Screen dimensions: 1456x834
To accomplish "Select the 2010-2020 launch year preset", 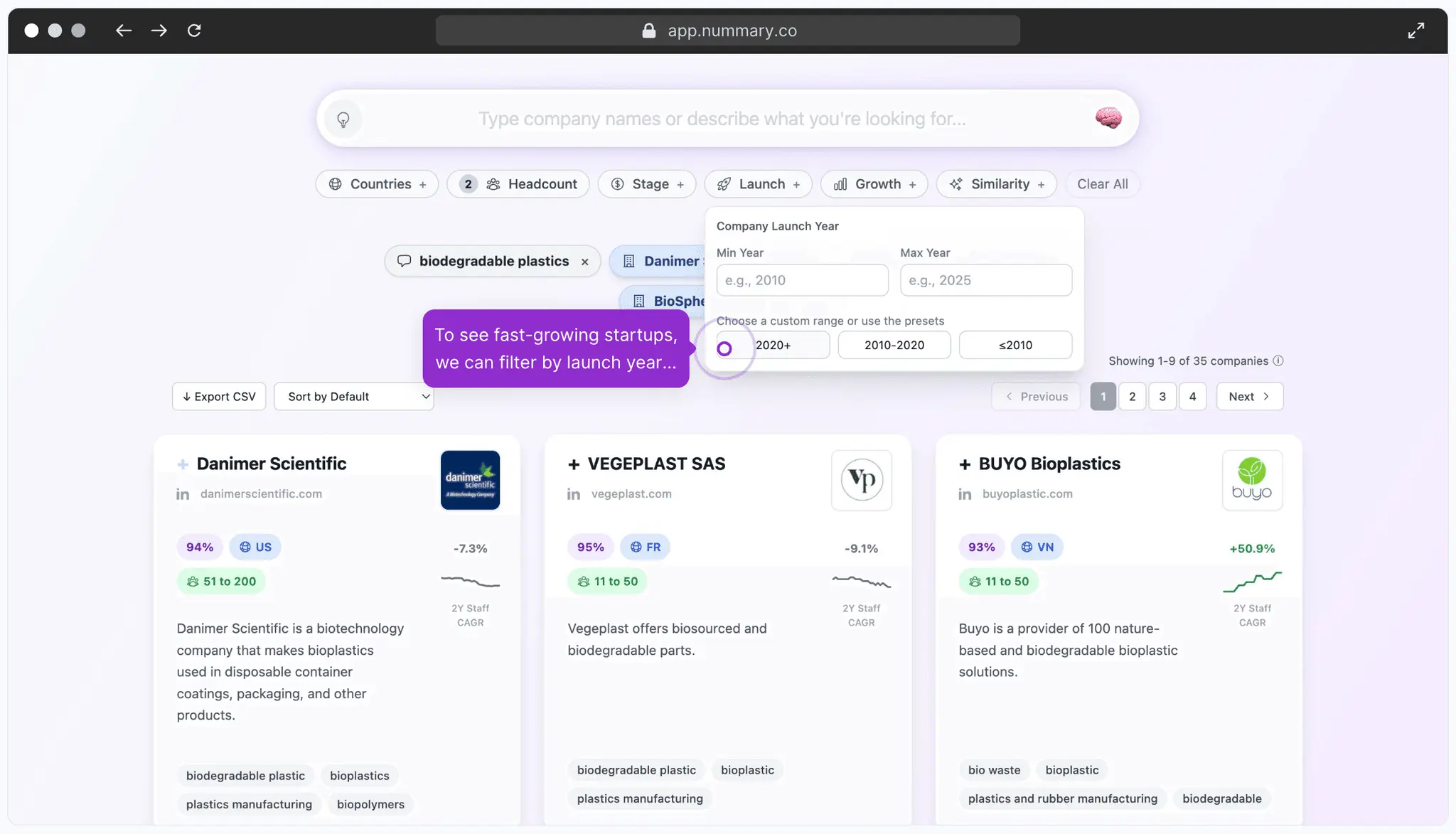I will pyautogui.click(x=894, y=345).
